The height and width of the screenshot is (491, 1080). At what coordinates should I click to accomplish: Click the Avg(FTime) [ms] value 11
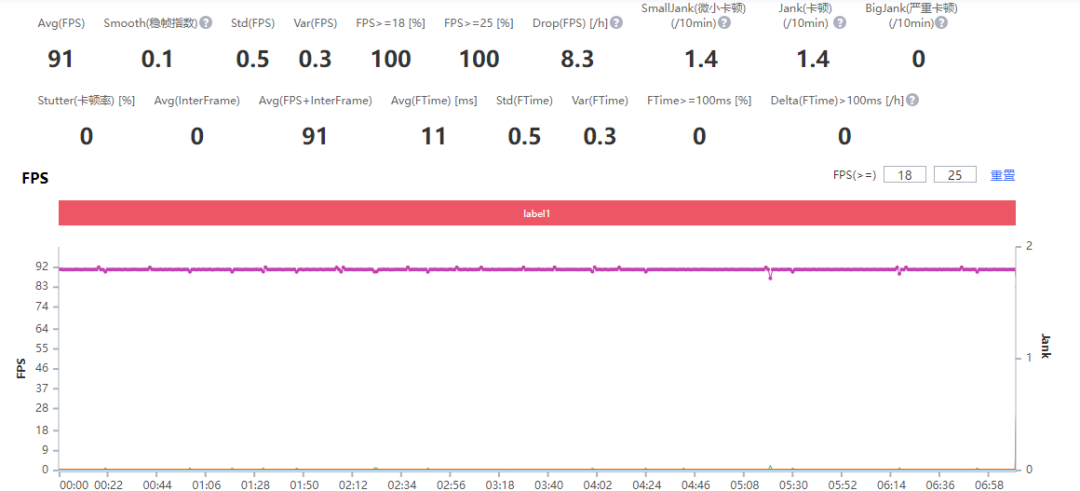pyautogui.click(x=434, y=137)
